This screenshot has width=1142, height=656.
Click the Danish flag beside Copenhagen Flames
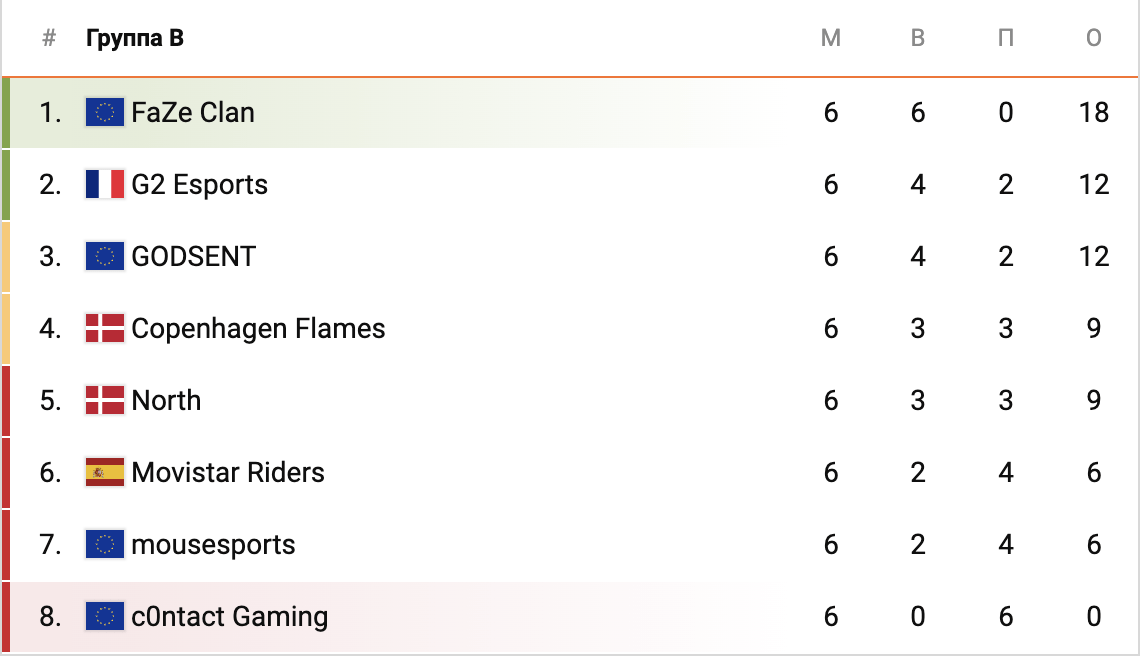105,328
